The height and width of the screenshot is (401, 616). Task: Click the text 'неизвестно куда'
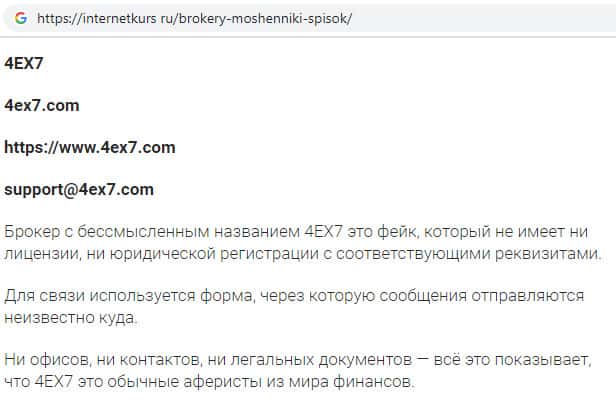click(62, 319)
